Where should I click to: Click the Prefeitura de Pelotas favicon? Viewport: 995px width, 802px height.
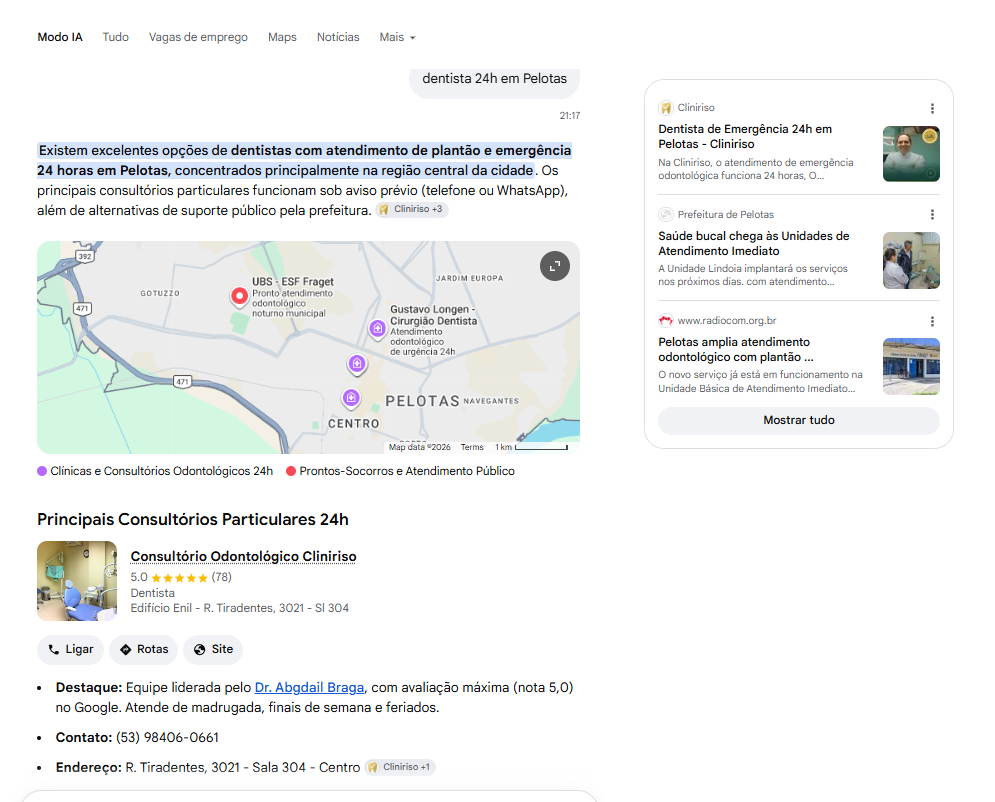click(x=665, y=214)
